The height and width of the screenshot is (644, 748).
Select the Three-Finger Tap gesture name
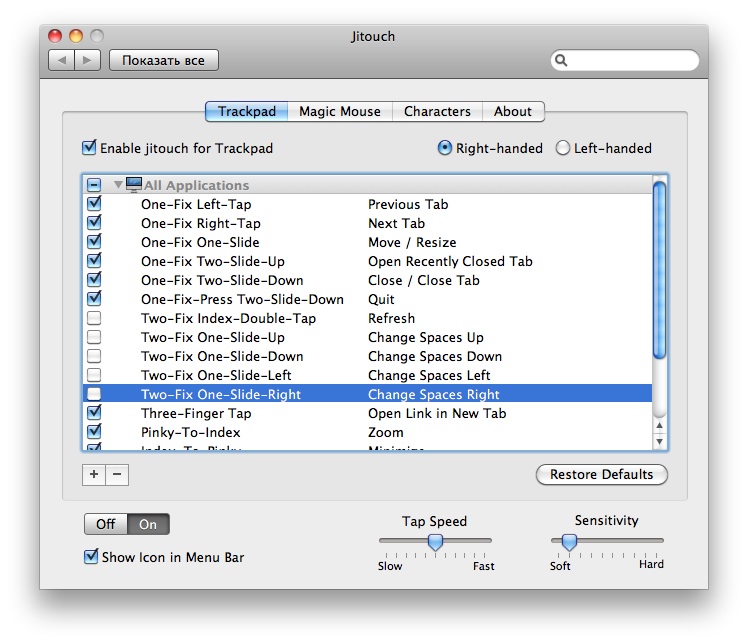(x=196, y=414)
